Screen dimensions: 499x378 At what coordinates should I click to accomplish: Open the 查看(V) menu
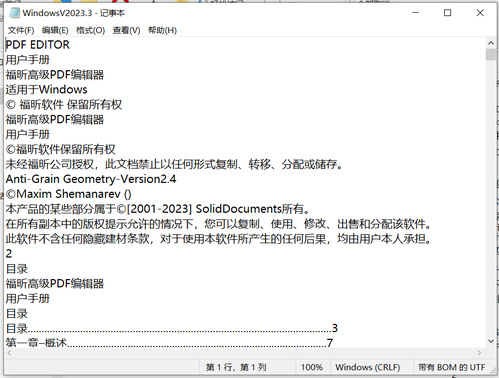click(126, 30)
